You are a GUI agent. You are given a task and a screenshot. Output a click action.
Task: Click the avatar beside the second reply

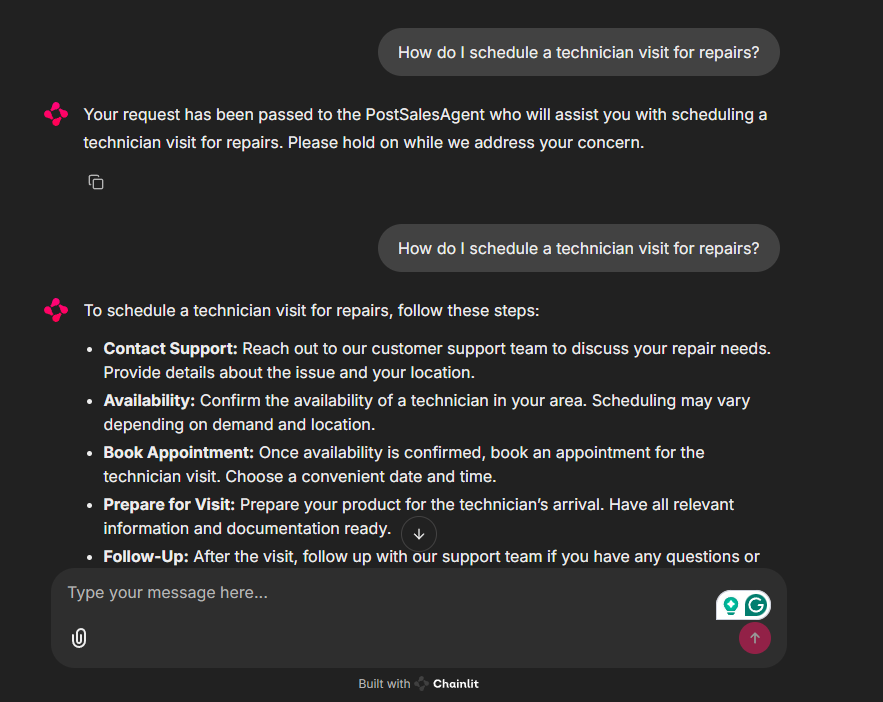tap(56, 310)
